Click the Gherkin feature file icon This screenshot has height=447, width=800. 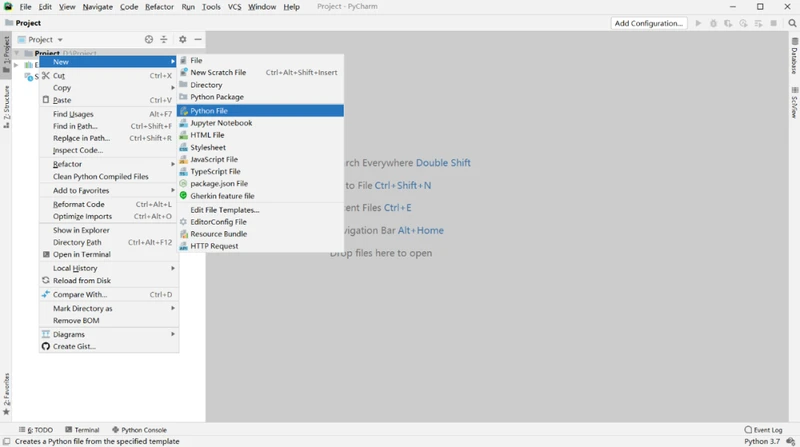(184, 195)
